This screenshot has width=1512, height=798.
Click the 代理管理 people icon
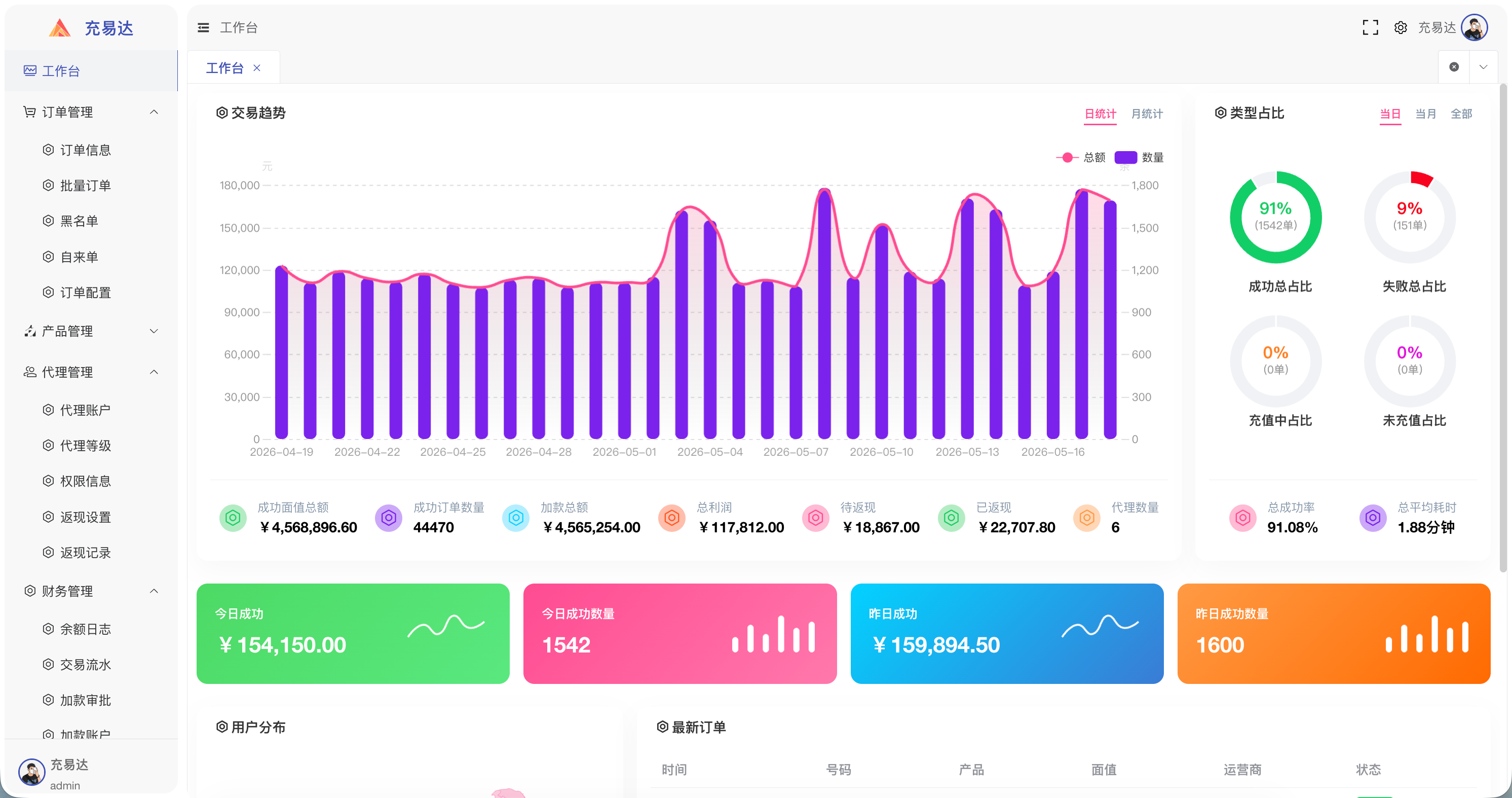(x=29, y=372)
